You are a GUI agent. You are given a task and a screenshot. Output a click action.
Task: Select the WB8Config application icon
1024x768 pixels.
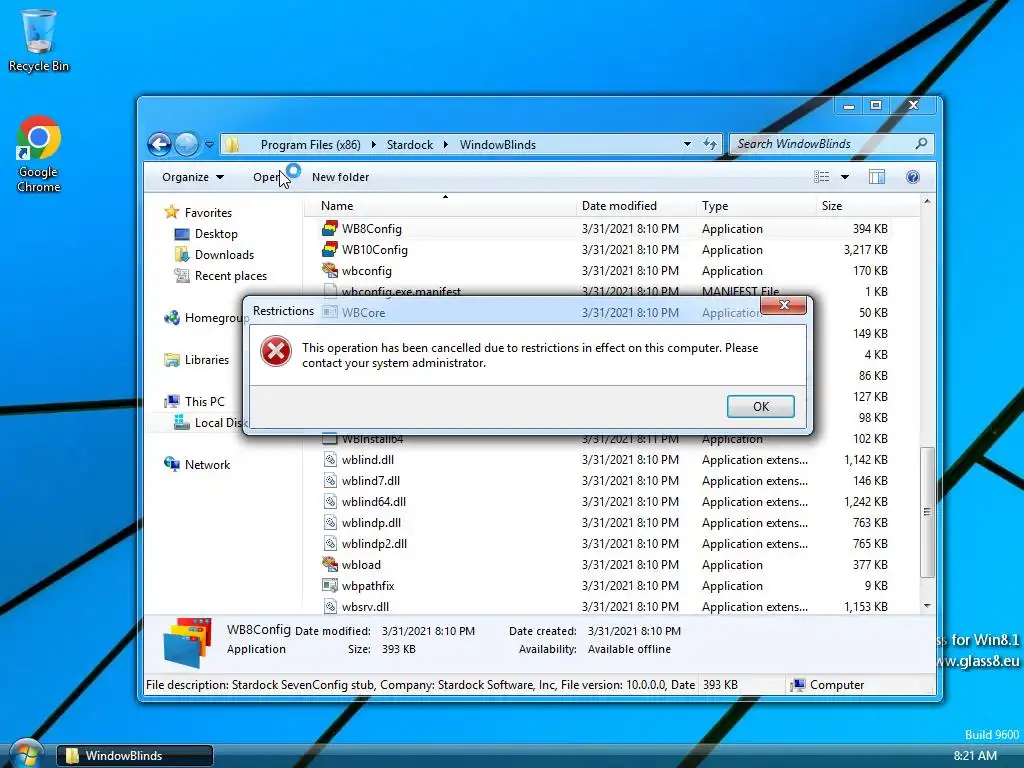click(330, 229)
